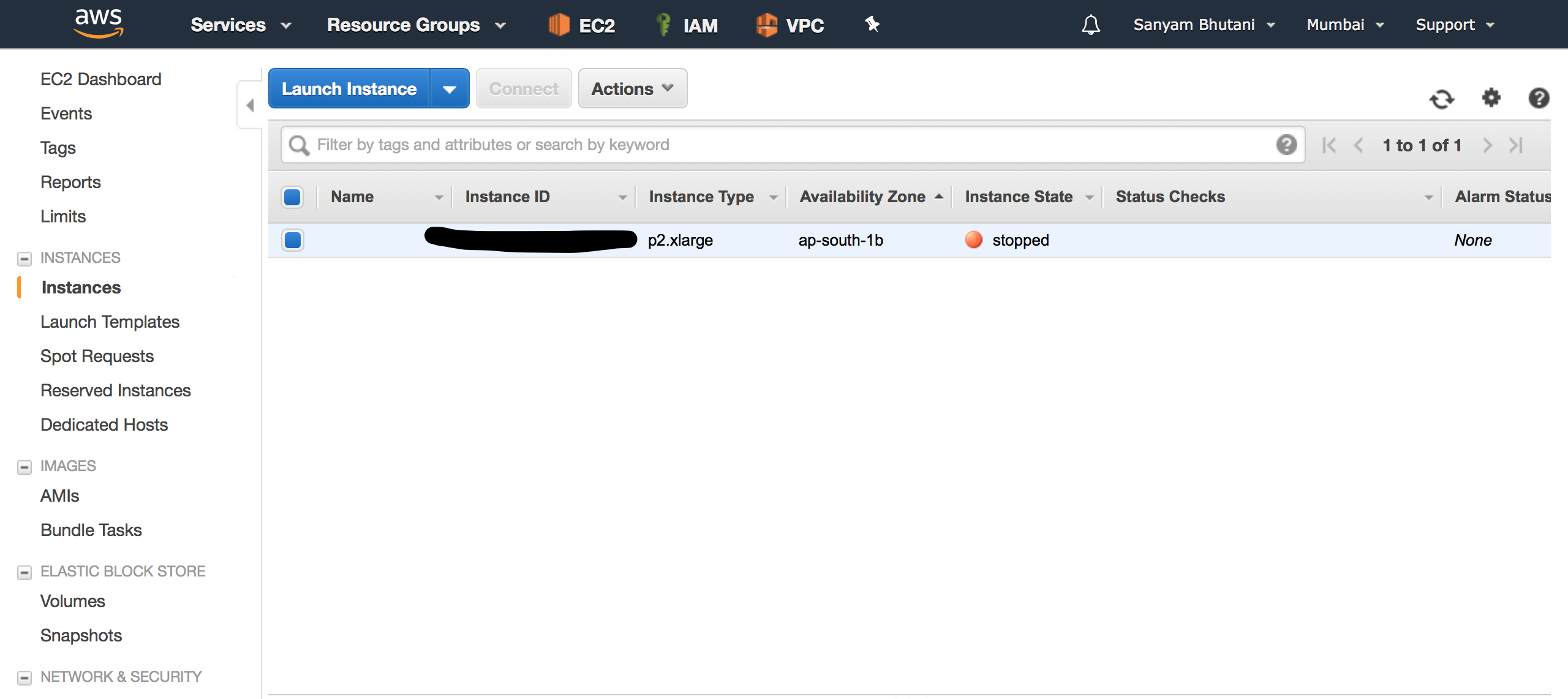
Task: Click the EC2 service icon in navbar
Action: pyautogui.click(x=559, y=24)
